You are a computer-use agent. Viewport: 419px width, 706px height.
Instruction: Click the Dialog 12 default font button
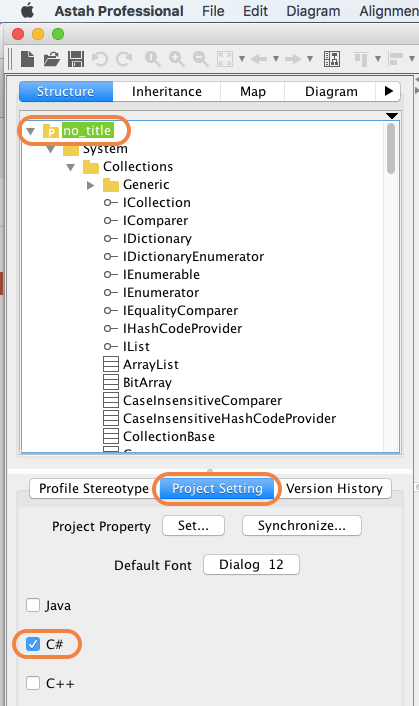click(x=251, y=565)
